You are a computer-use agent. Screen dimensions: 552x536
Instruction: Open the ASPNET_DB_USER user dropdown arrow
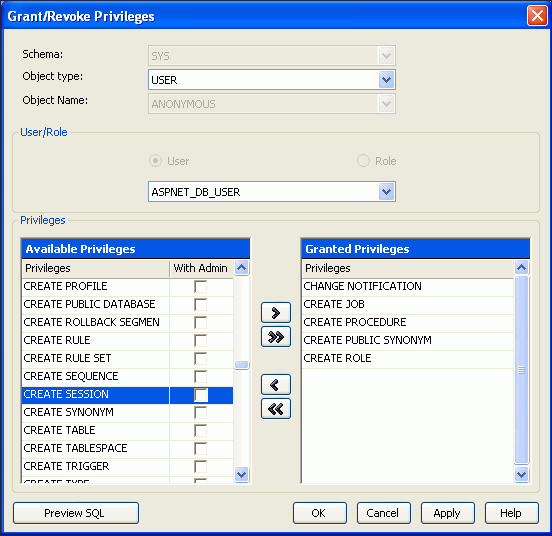[x=386, y=192]
